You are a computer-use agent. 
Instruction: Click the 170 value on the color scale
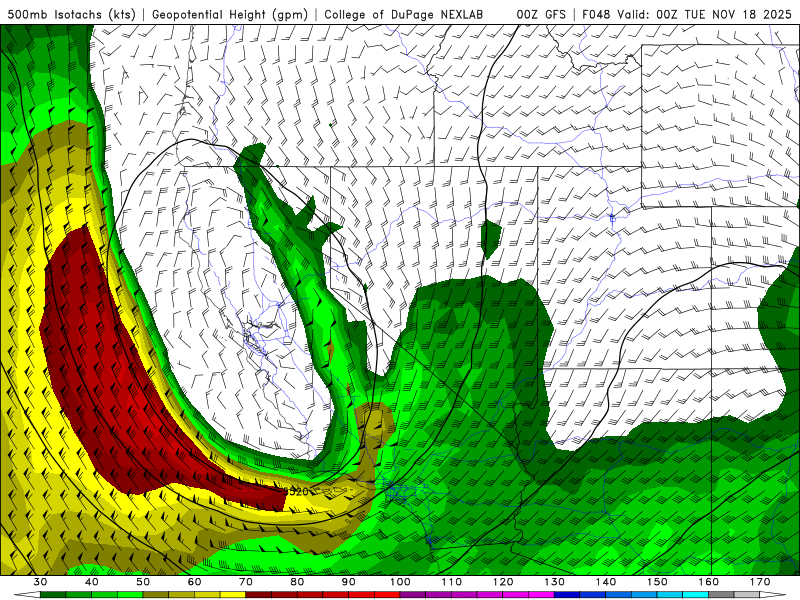click(760, 582)
